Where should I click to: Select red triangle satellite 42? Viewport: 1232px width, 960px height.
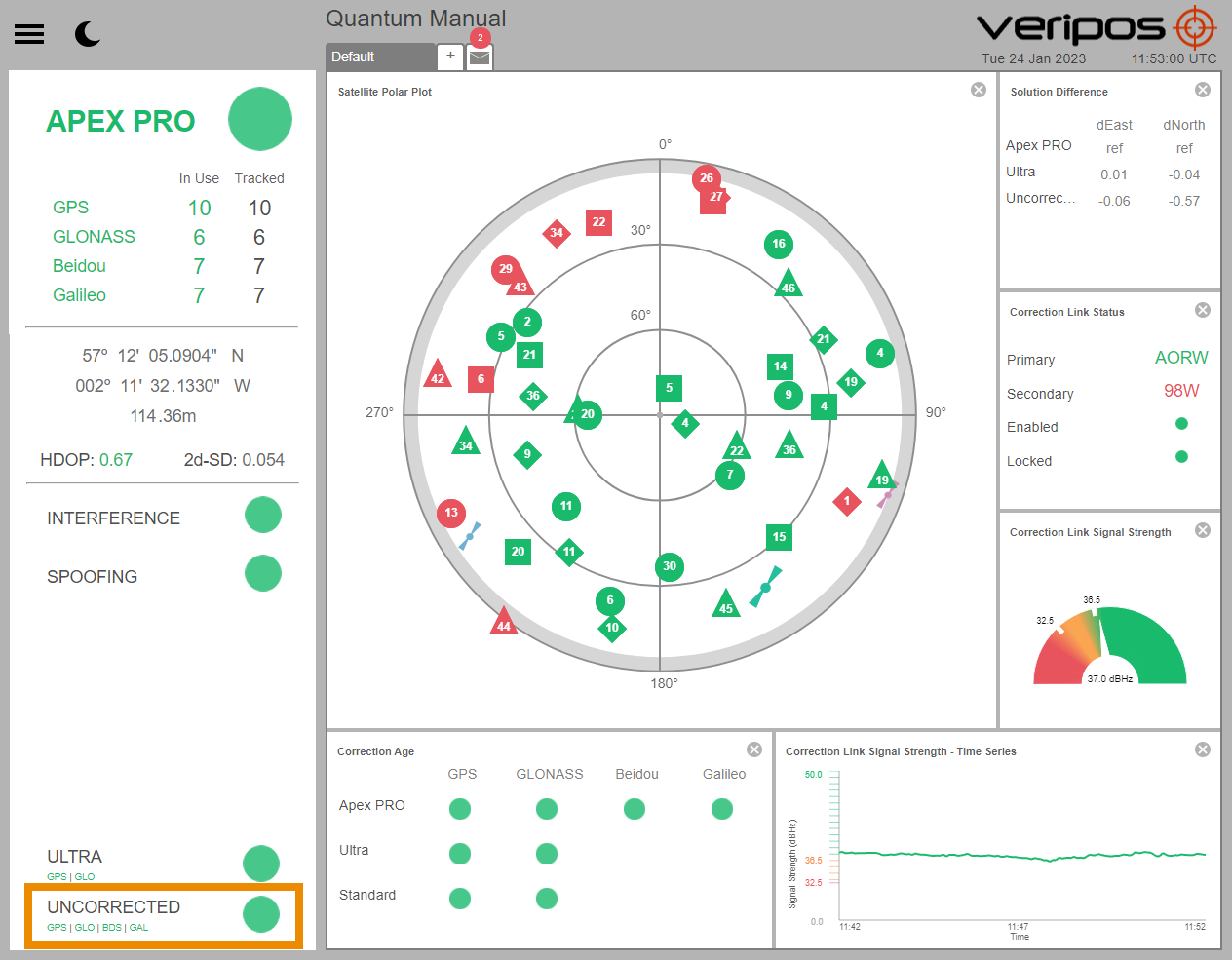(x=438, y=375)
